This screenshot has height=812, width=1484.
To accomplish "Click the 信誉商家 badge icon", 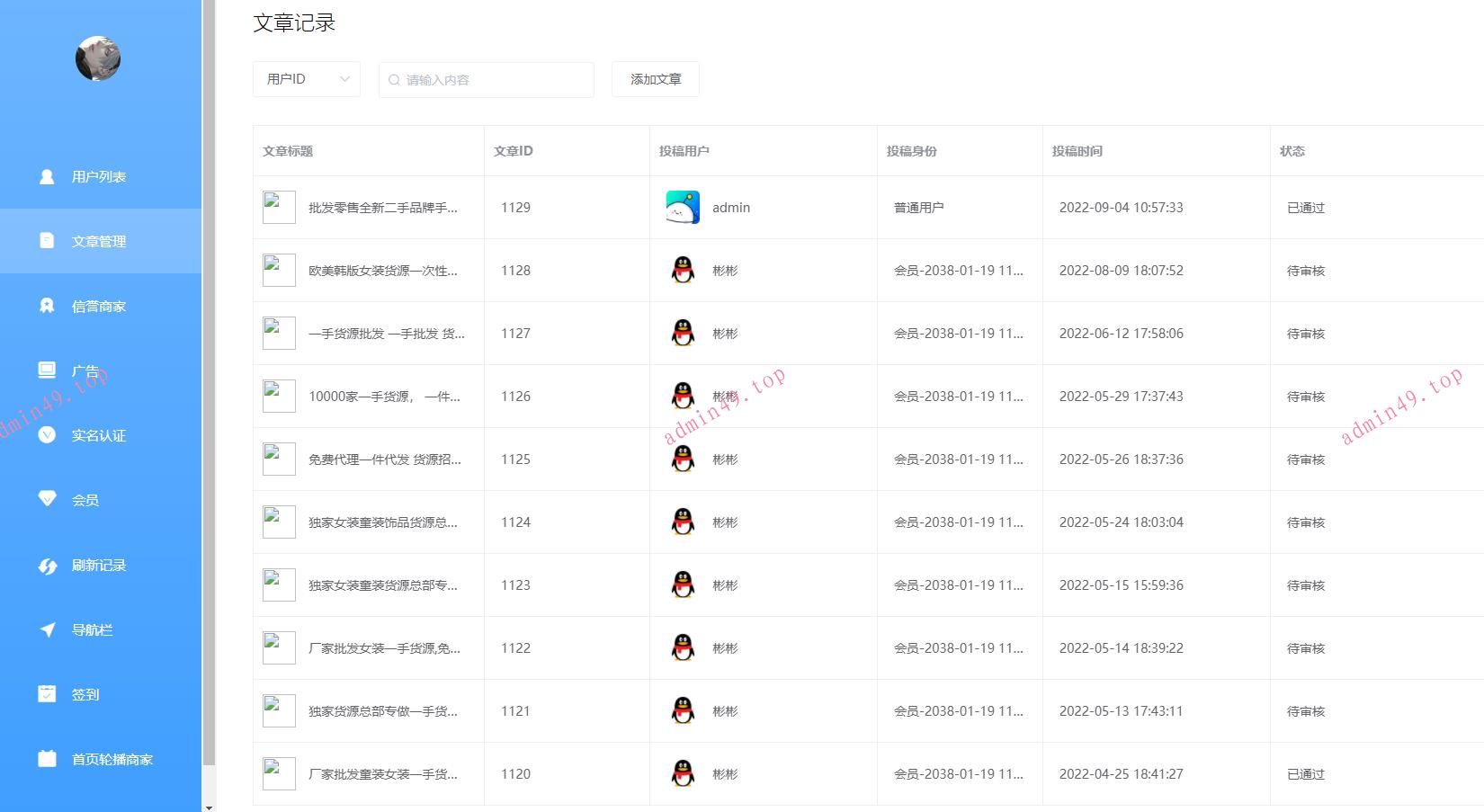I will [47, 306].
